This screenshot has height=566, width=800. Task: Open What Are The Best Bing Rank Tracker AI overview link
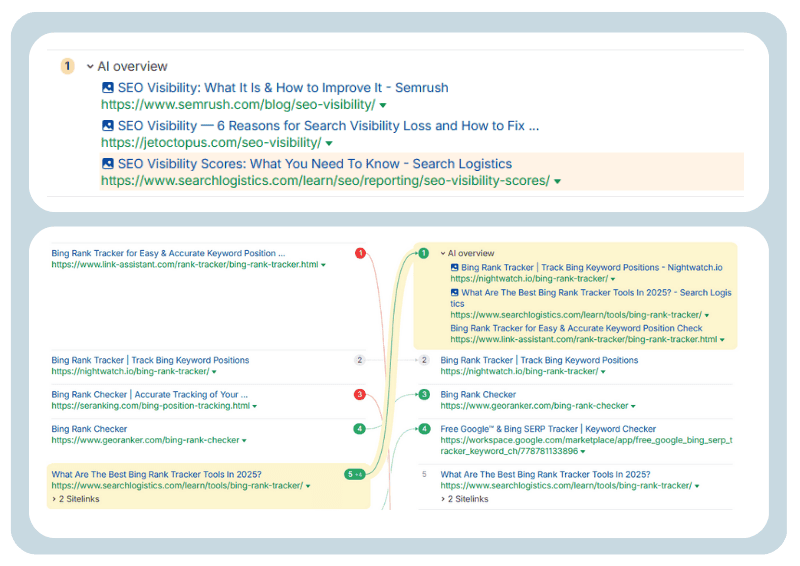pyautogui.click(x=591, y=298)
